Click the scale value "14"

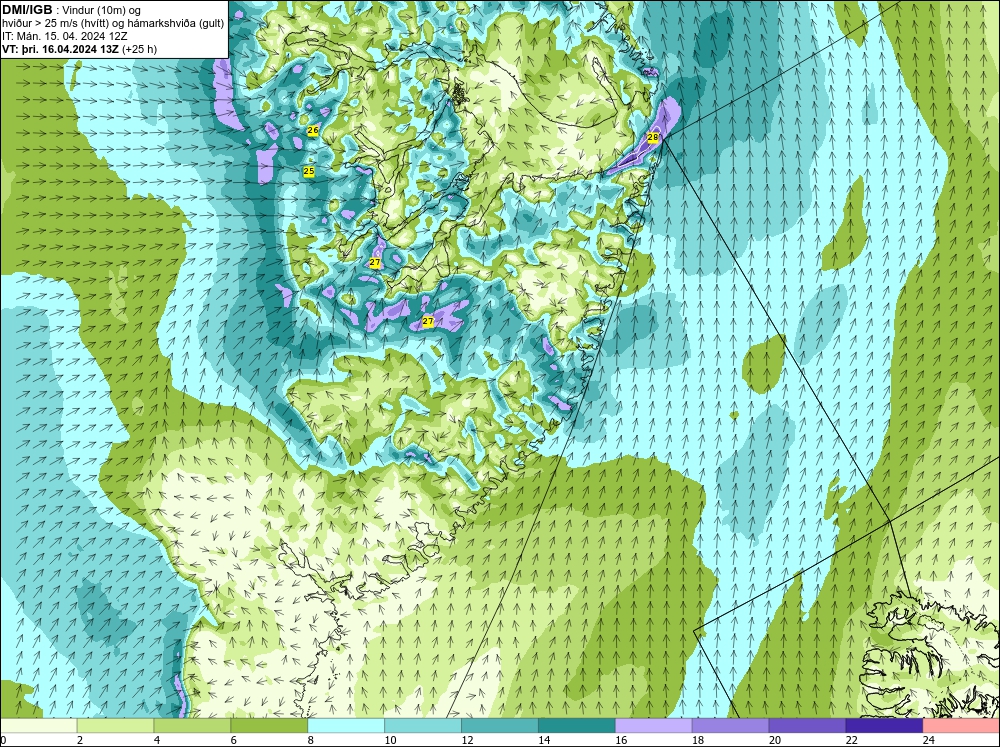click(543, 740)
